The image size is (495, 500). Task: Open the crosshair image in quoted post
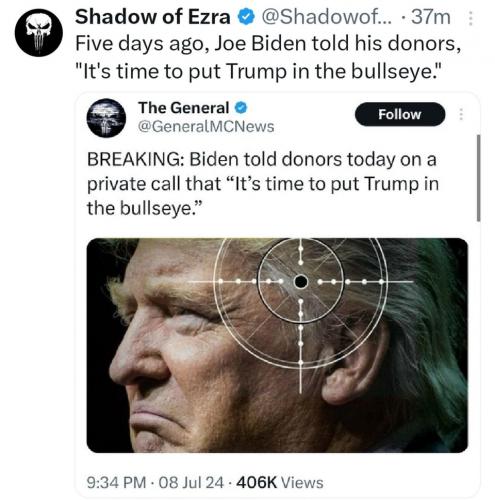coord(277,345)
